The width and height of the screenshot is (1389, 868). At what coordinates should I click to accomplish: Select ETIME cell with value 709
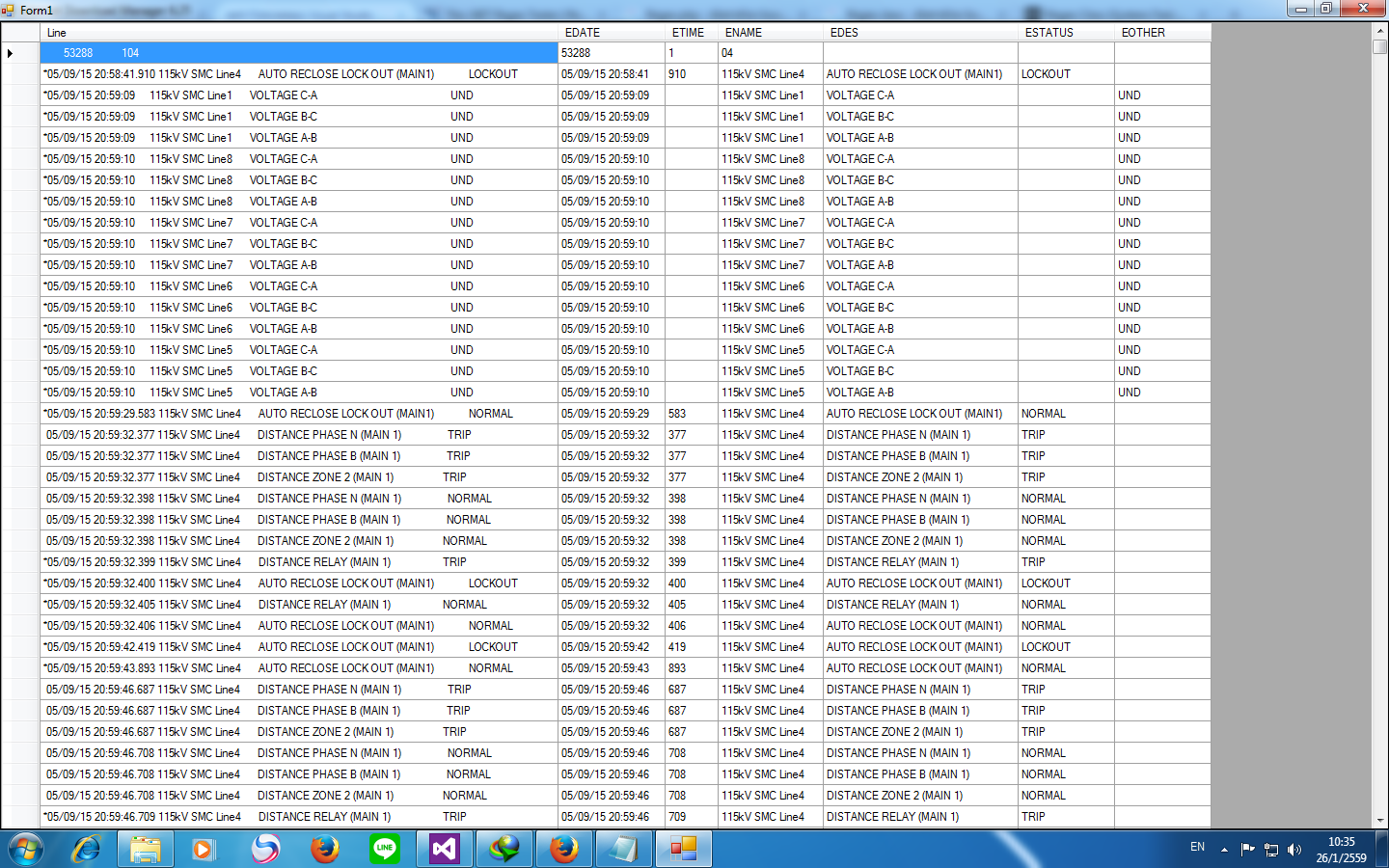tap(692, 817)
